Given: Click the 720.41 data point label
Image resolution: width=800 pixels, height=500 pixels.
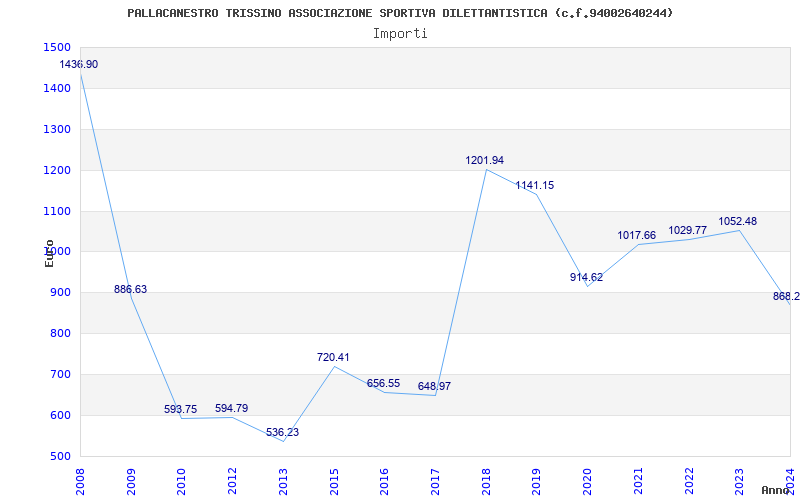Looking at the screenshot, I should coord(333,357).
